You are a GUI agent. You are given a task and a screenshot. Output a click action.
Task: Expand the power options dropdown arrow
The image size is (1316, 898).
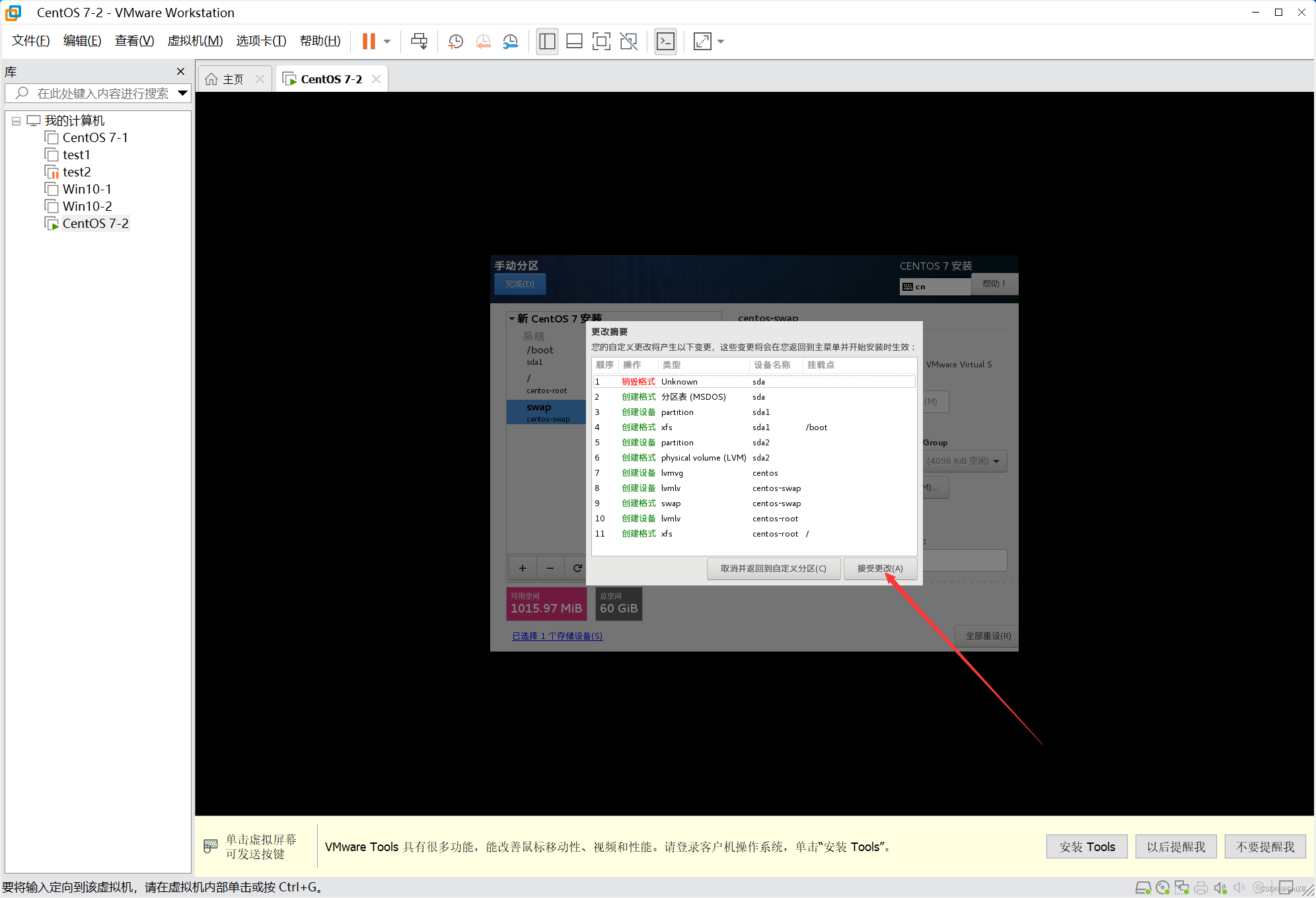(387, 42)
